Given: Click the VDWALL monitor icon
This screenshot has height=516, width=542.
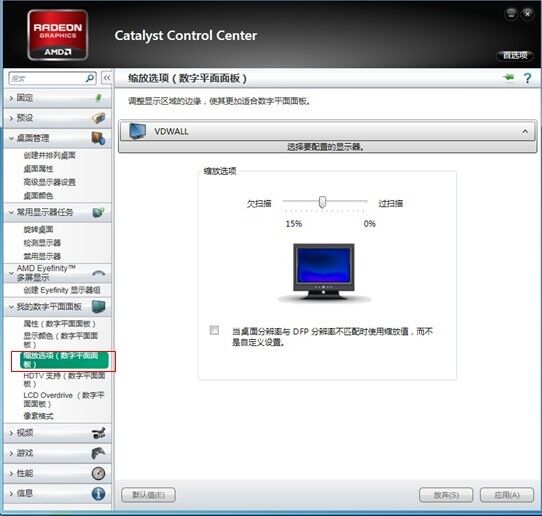Looking at the screenshot, I should click(x=138, y=131).
